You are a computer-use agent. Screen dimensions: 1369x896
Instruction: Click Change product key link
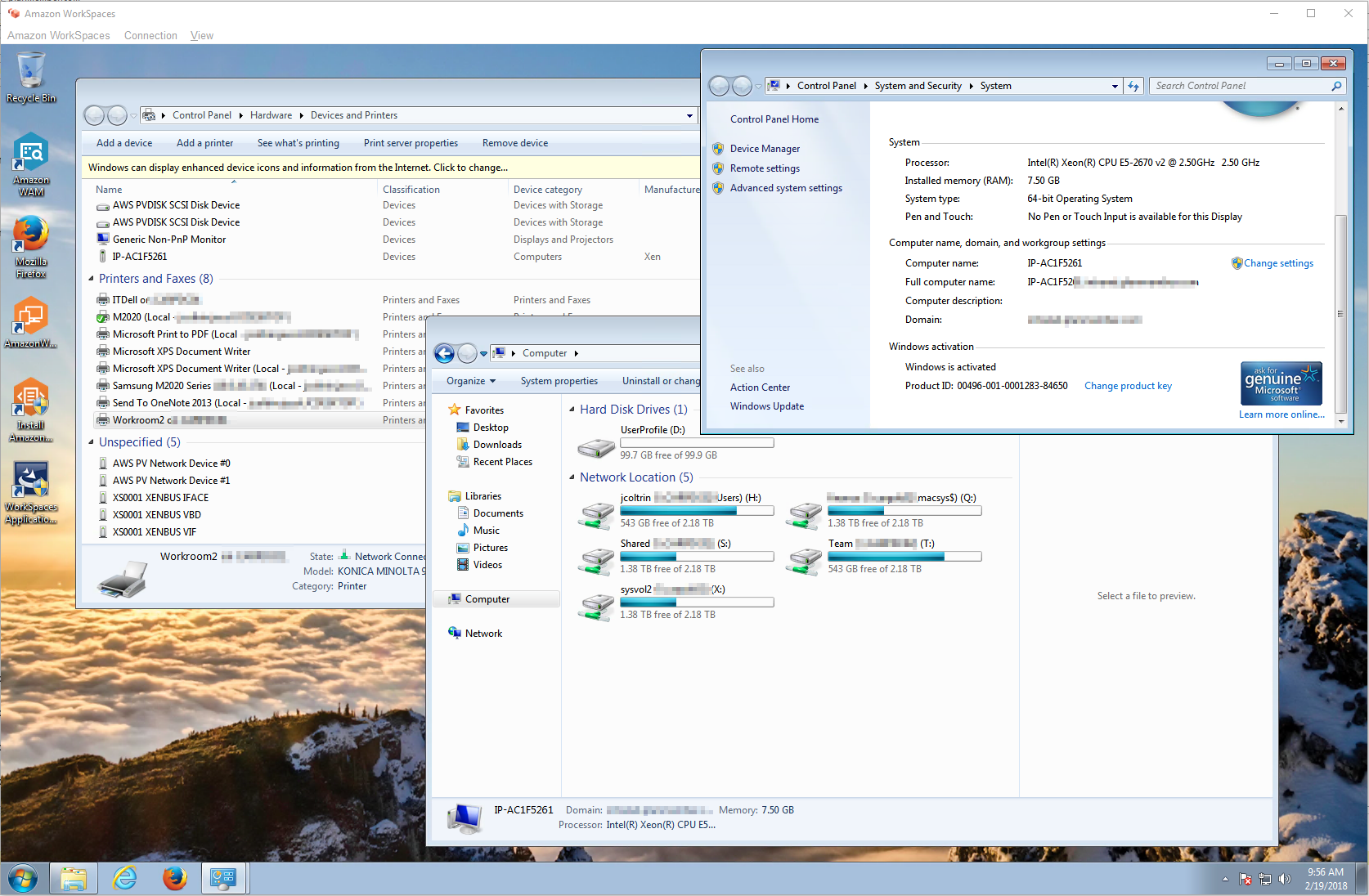(1128, 386)
